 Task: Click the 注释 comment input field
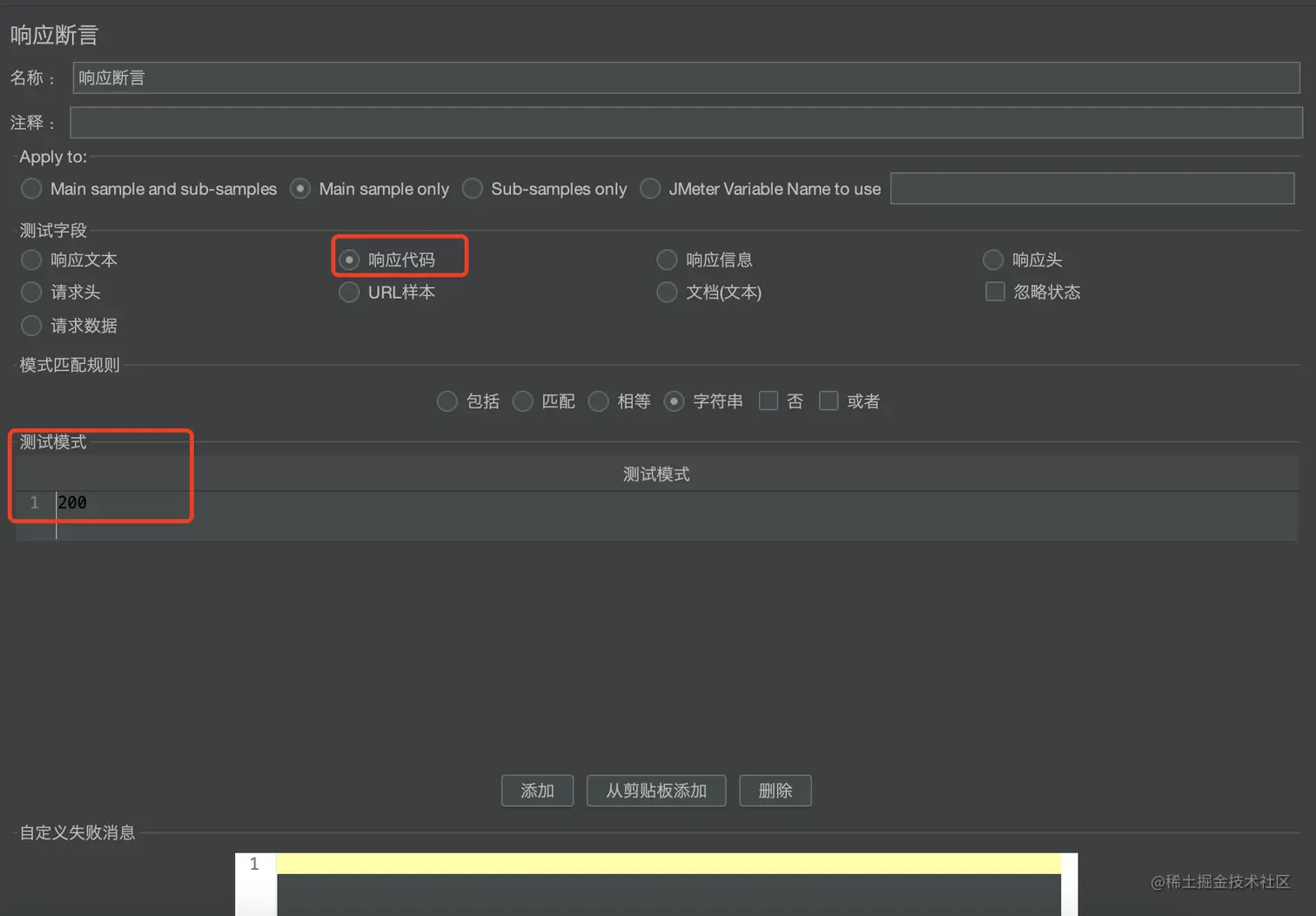609,122
